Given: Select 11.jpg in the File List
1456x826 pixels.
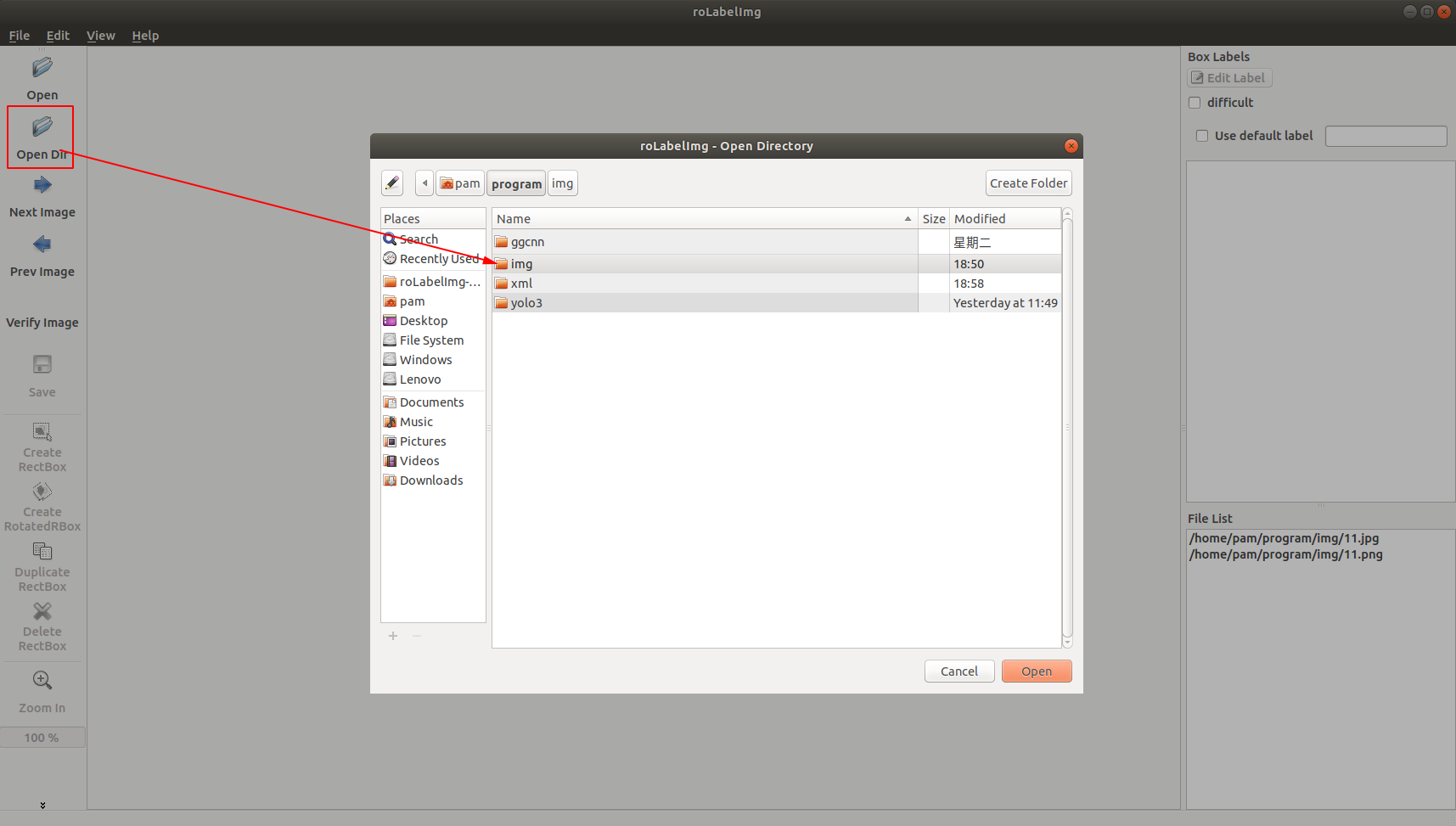Looking at the screenshot, I should point(1284,538).
